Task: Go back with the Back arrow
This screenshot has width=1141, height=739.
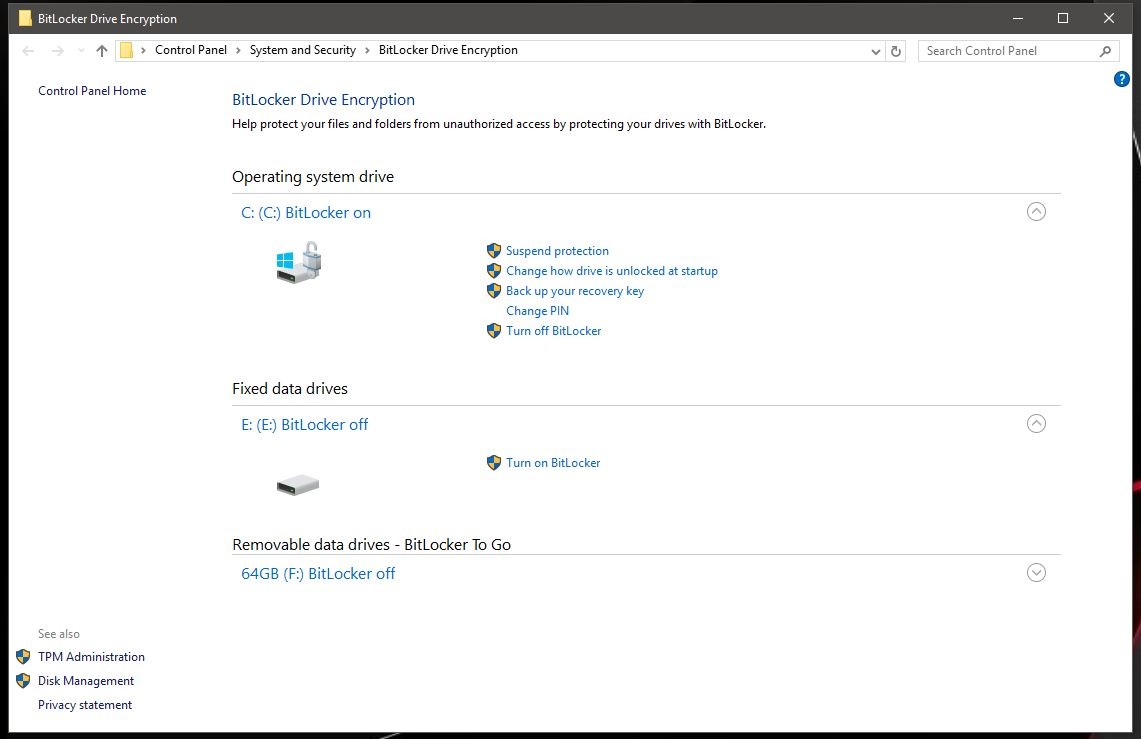Action: [x=28, y=51]
